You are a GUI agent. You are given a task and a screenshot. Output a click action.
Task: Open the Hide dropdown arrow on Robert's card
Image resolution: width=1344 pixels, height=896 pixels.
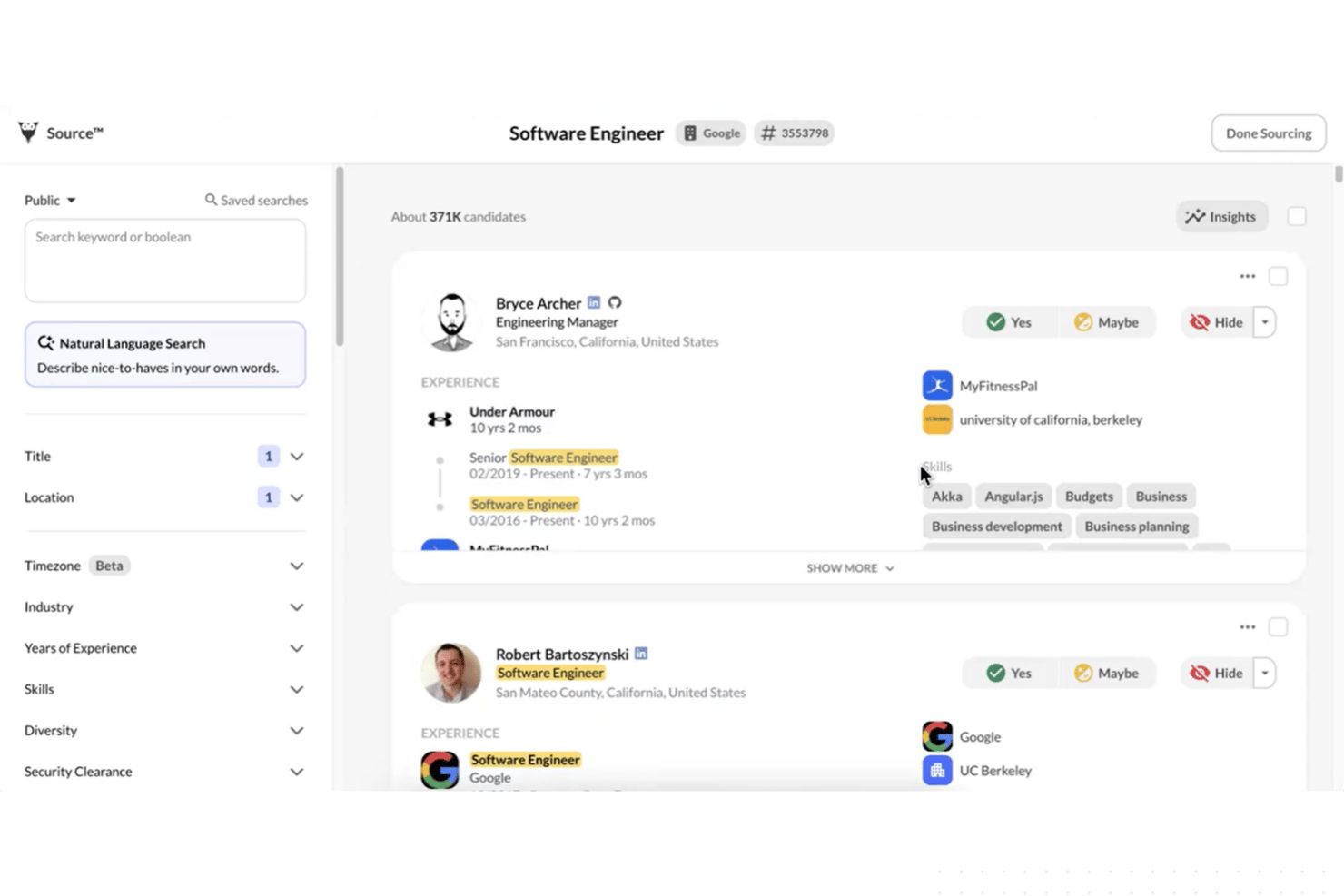[1265, 673]
